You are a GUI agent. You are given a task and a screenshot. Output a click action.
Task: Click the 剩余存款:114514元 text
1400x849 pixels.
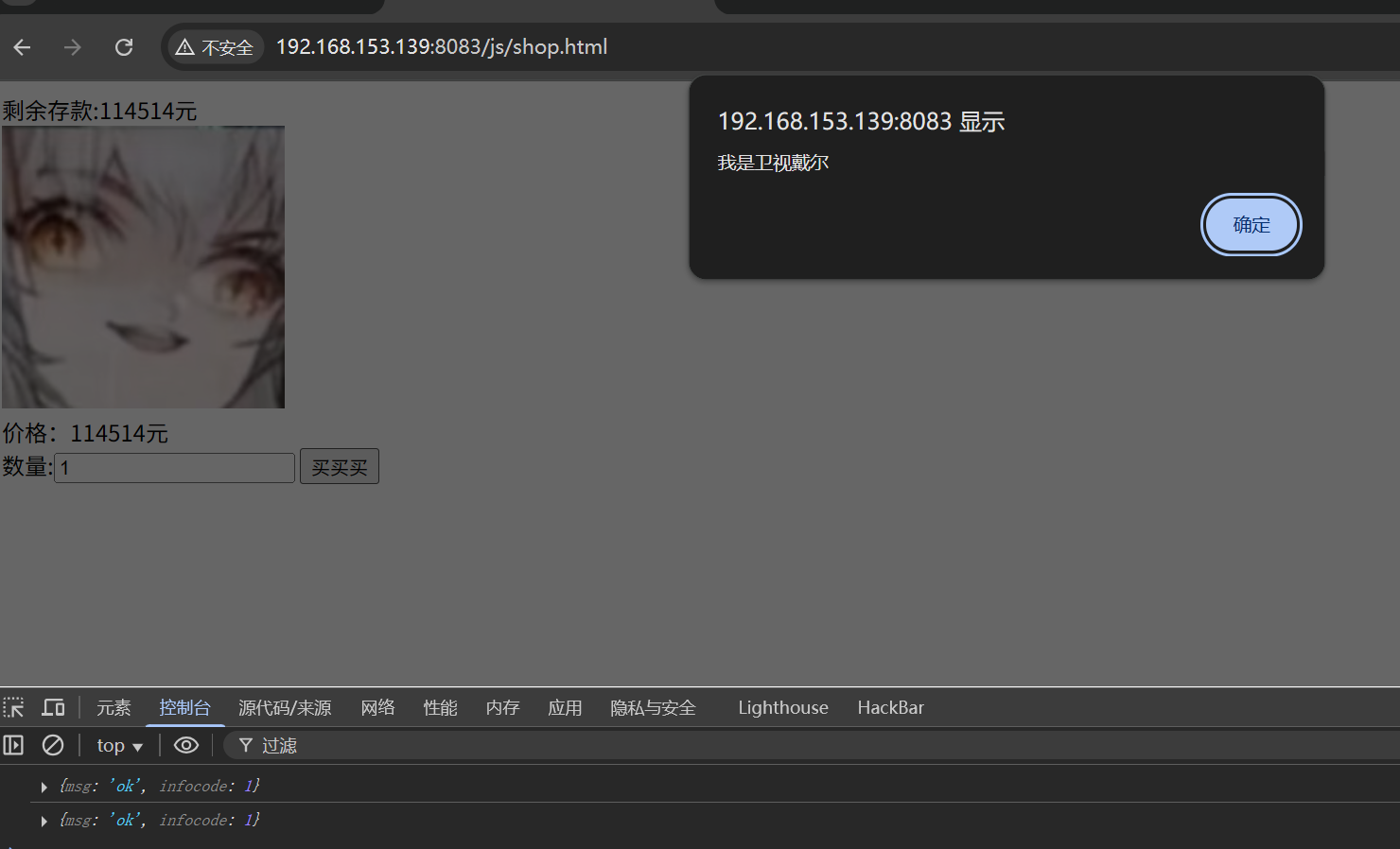pyautogui.click(x=99, y=111)
